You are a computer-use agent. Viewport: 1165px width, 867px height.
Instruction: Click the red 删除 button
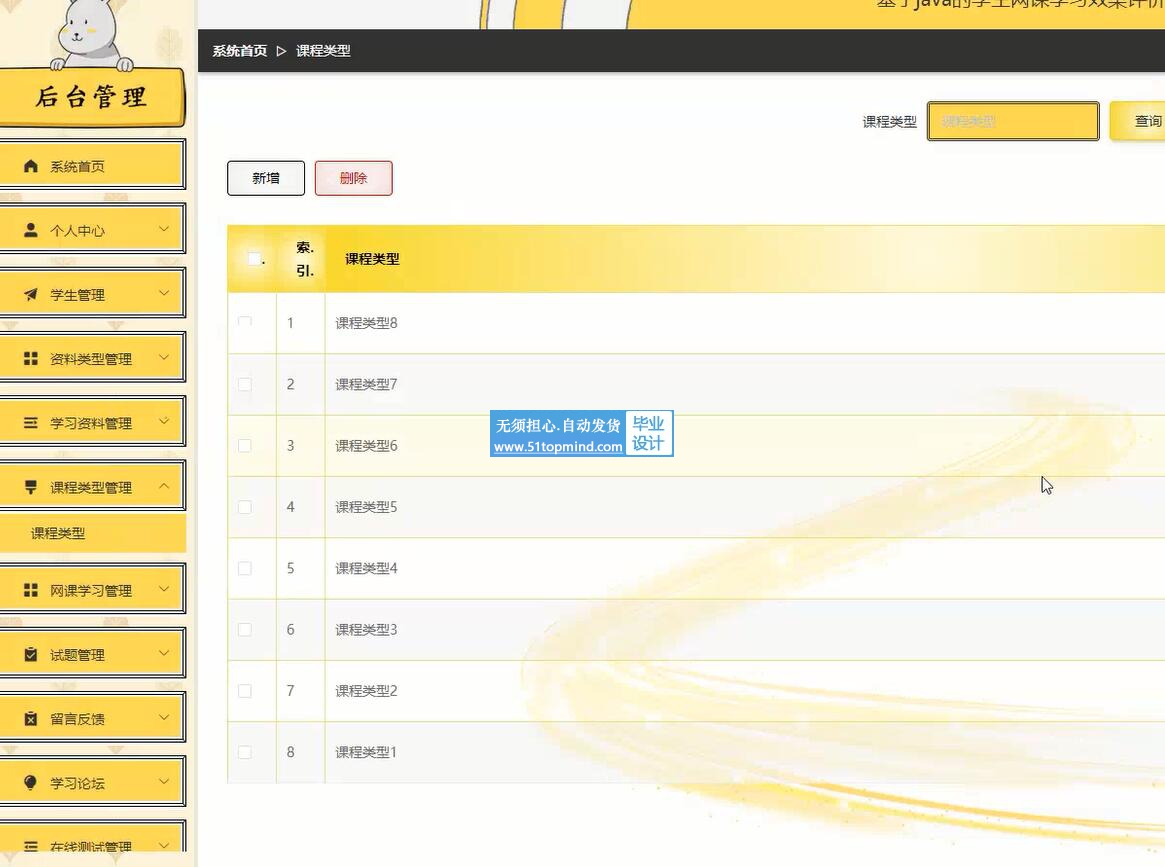[x=354, y=178]
